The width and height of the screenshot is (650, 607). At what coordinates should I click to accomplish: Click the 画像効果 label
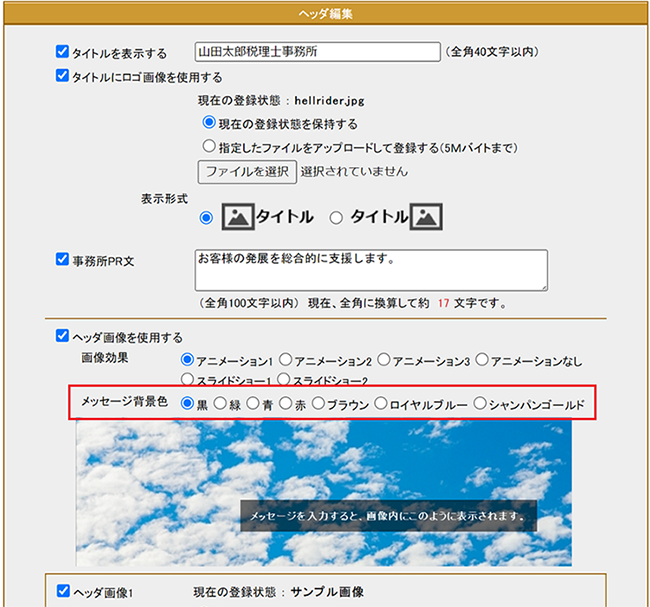104,357
